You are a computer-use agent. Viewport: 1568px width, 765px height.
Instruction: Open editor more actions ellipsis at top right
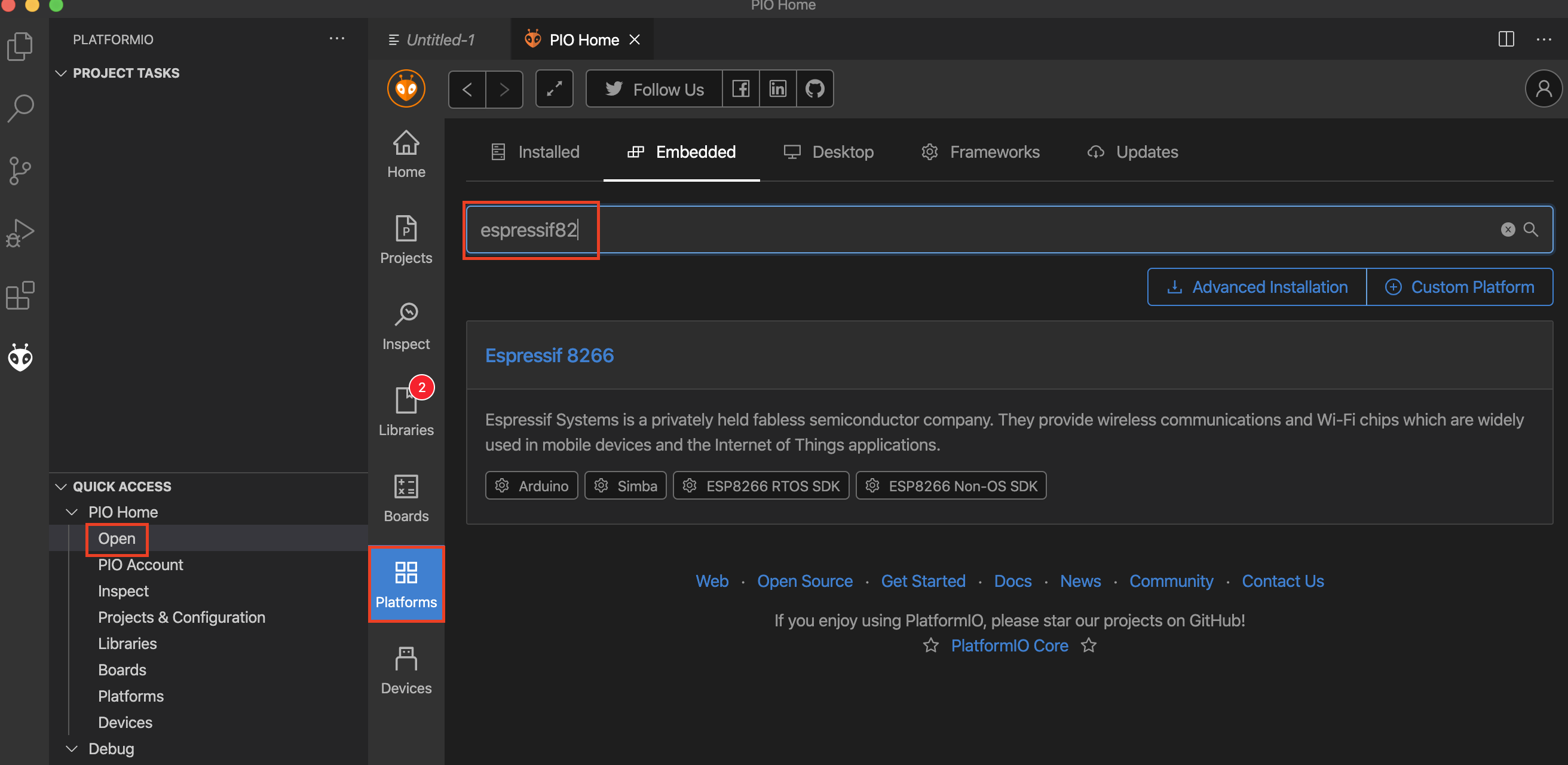pyautogui.click(x=1543, y=39)
